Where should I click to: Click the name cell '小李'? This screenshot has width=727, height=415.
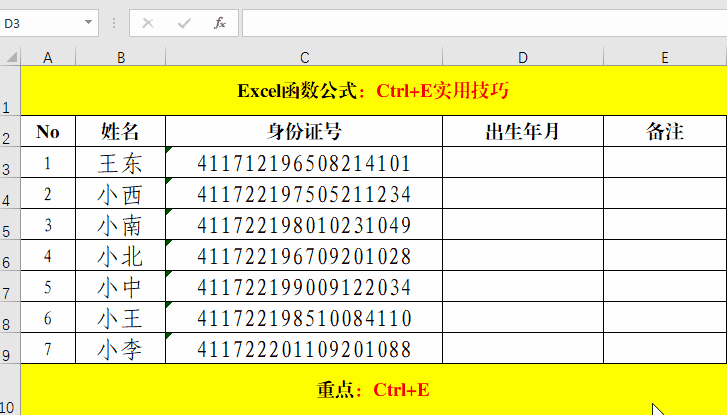(x=121, y=348)
